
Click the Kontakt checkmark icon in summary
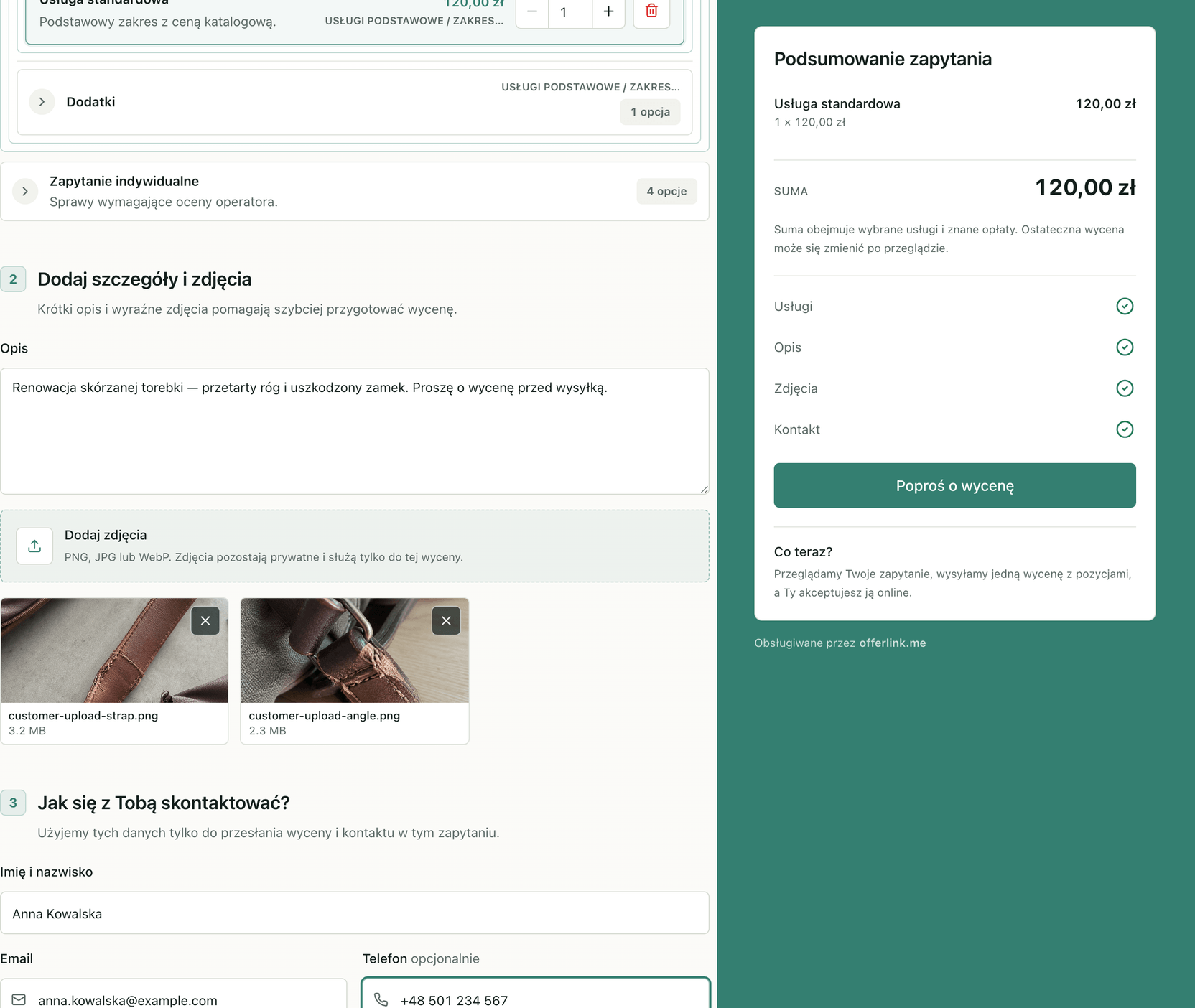tap(1125, 429)
